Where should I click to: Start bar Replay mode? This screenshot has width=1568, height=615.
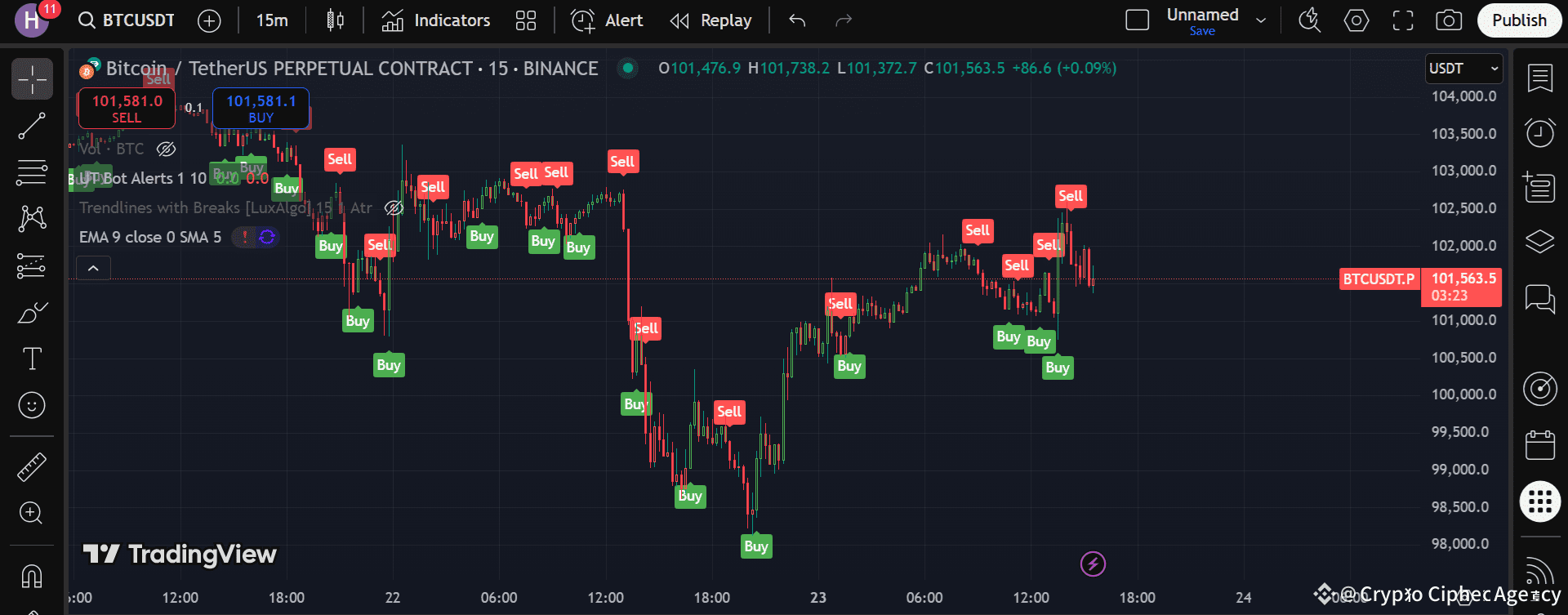pyautogui.click(x=710, y=20)
